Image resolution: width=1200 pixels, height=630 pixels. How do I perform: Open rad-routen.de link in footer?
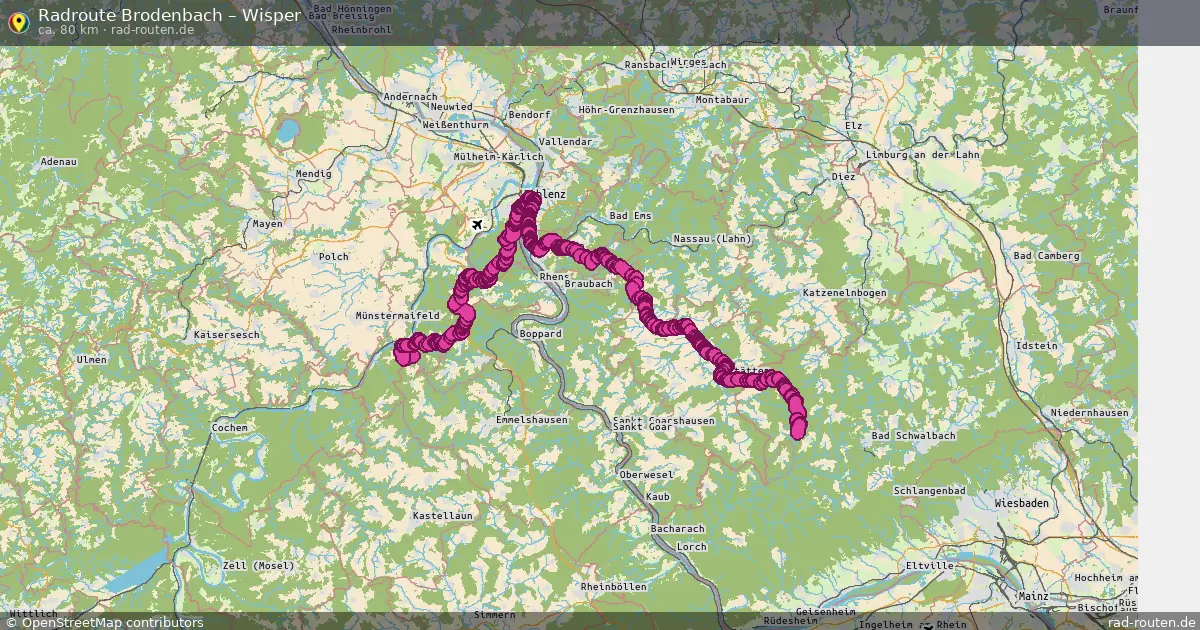[x=1152, y=622]
